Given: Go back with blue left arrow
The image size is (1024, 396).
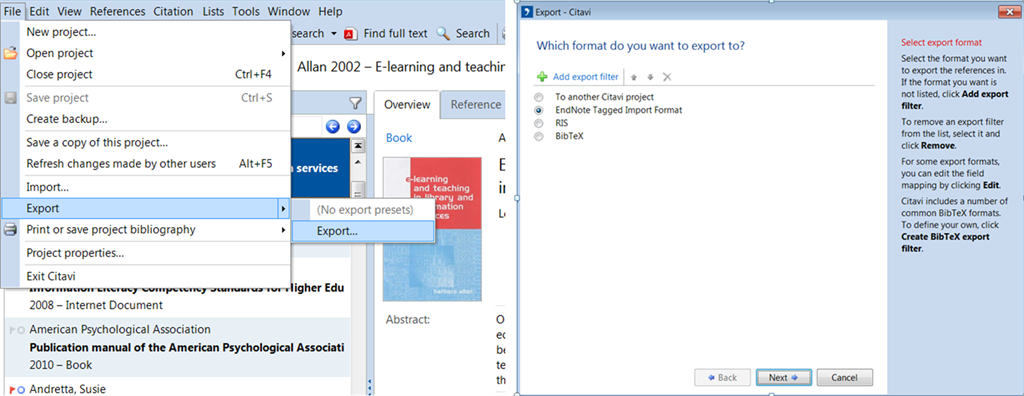Looking at the screenshot, I should click(332, 126).
